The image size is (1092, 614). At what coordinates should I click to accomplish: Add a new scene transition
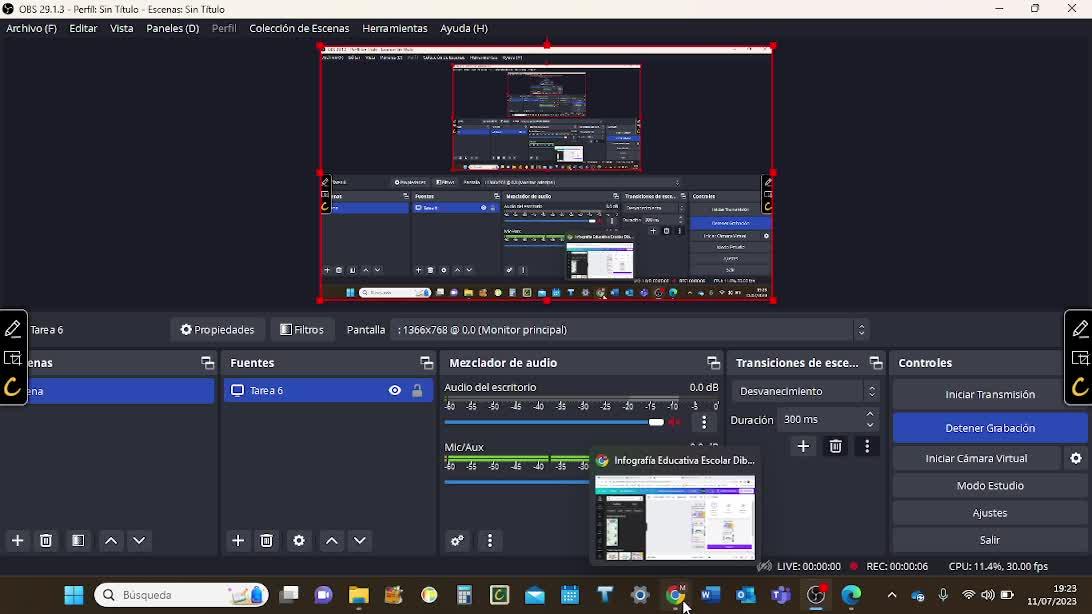(x=803, y=447)
